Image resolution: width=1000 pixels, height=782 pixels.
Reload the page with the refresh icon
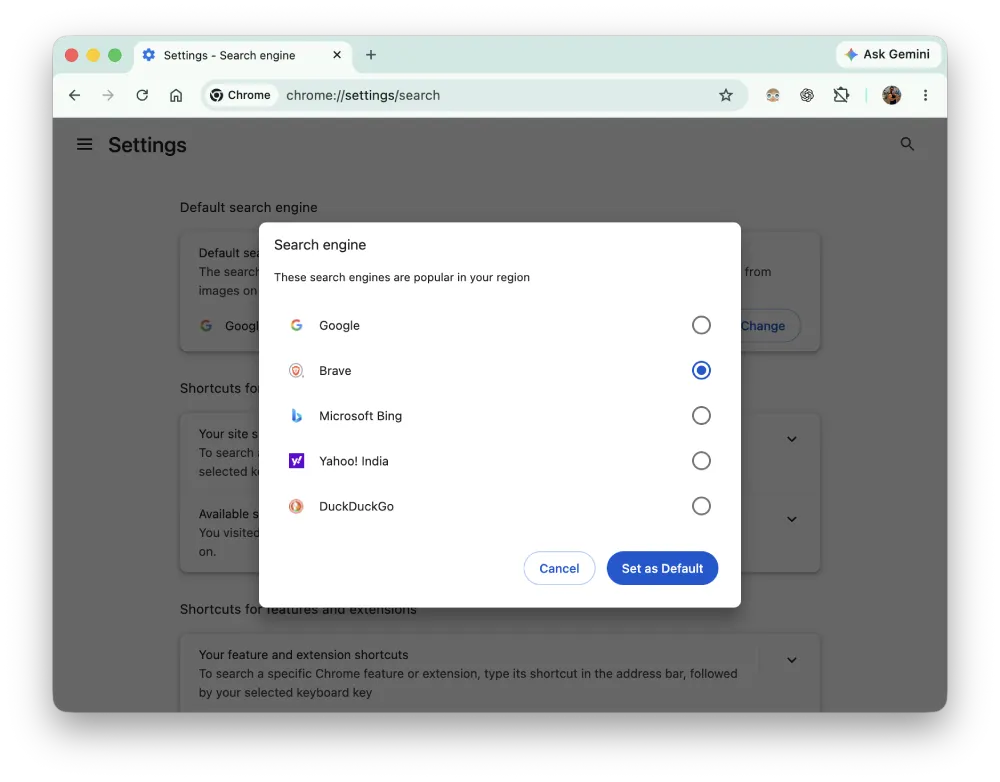[142, 95]
